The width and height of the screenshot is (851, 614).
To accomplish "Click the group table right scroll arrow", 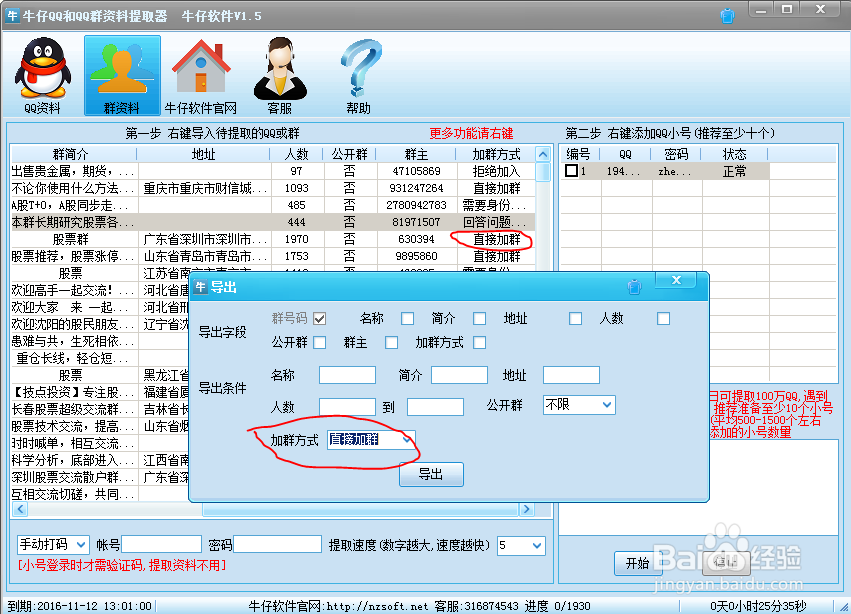I will tap(526, 509).
